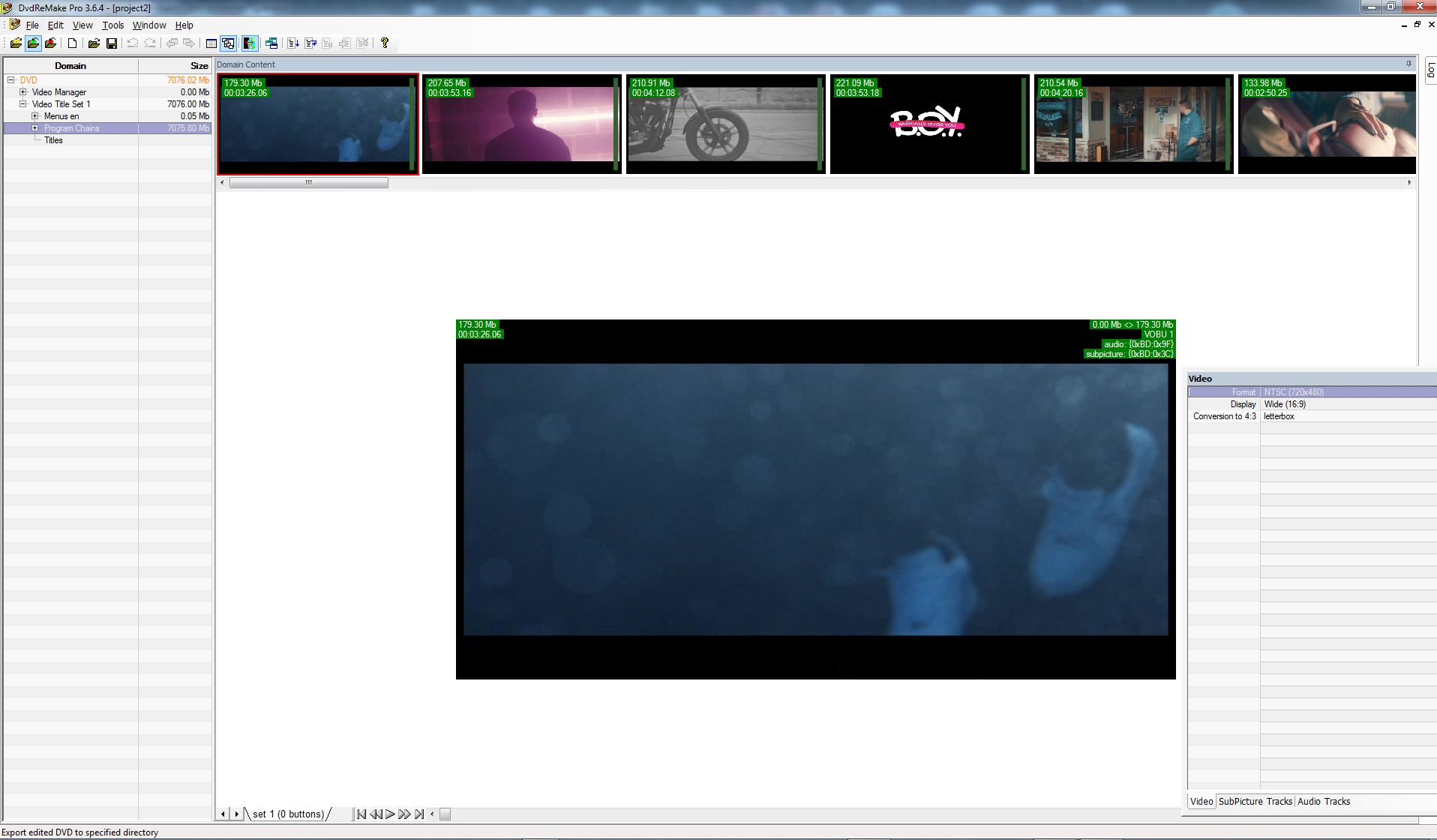
Task: Collapse the DVD root tree node
Action: (11, 80)
